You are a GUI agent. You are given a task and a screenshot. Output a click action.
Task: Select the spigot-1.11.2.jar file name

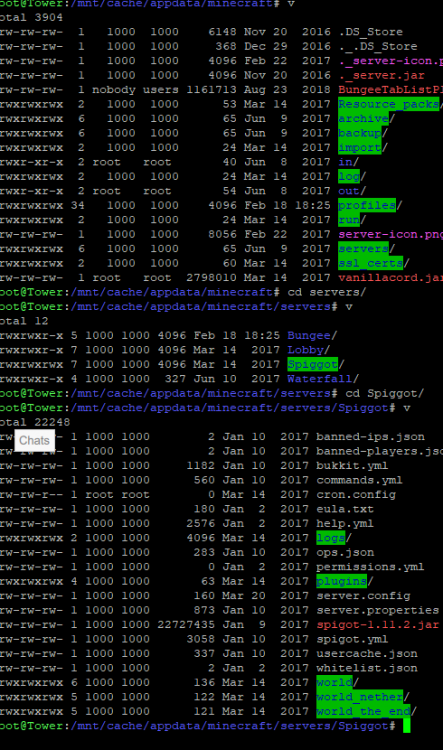pyautogui.click(x=377, y=625)
